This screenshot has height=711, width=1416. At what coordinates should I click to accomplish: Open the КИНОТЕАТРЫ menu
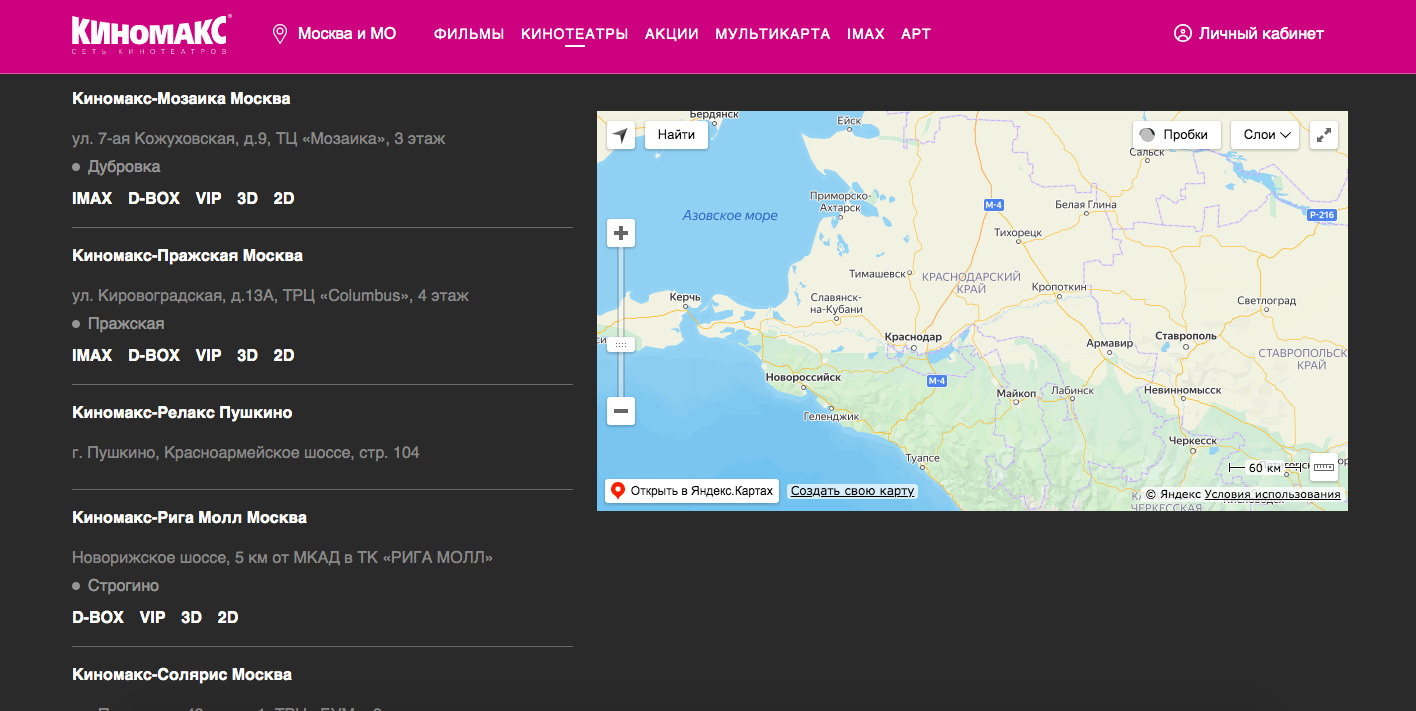pos(574,34)
